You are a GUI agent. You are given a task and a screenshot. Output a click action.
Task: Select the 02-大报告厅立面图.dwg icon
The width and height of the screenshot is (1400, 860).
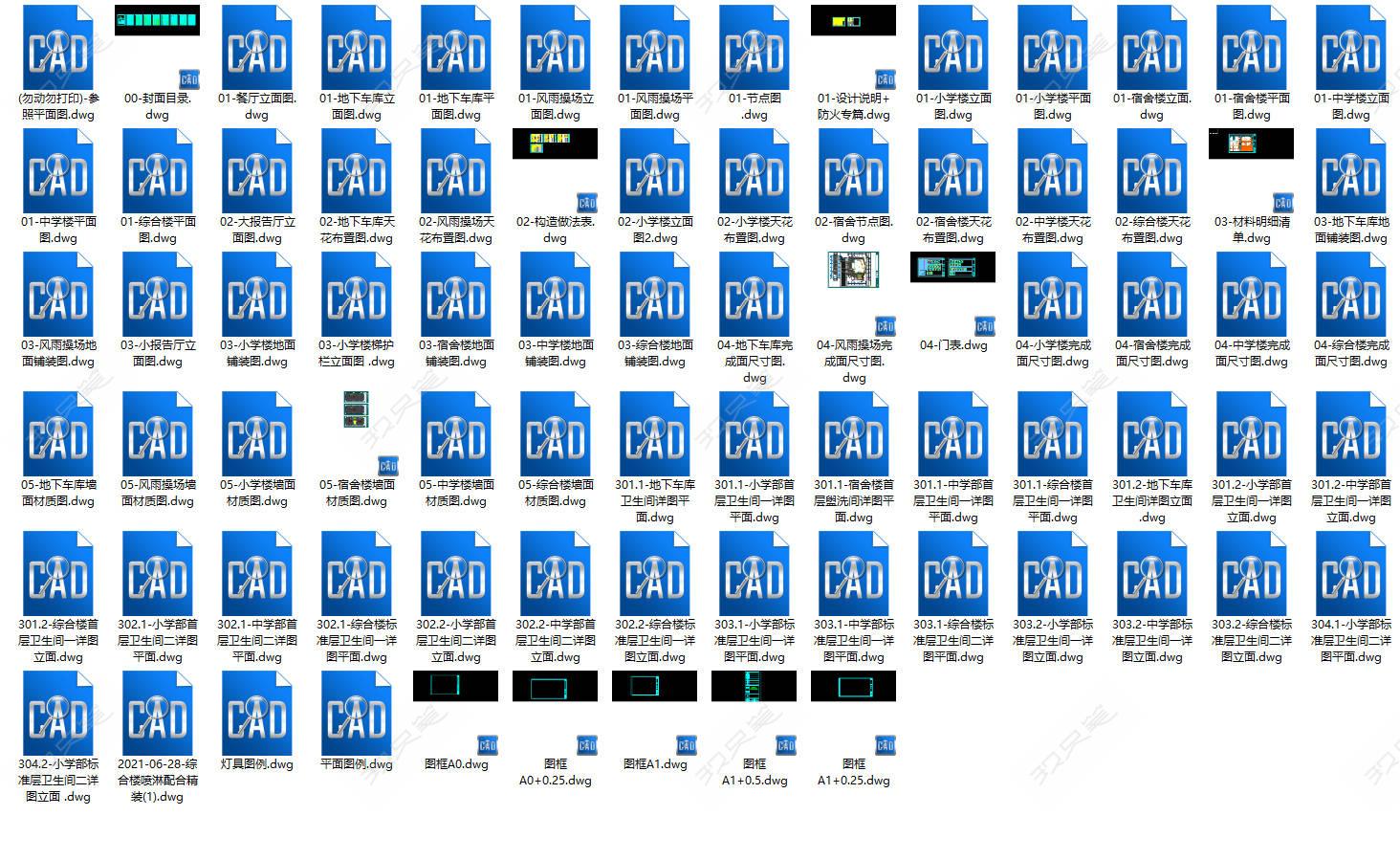[x=256, y=170]
